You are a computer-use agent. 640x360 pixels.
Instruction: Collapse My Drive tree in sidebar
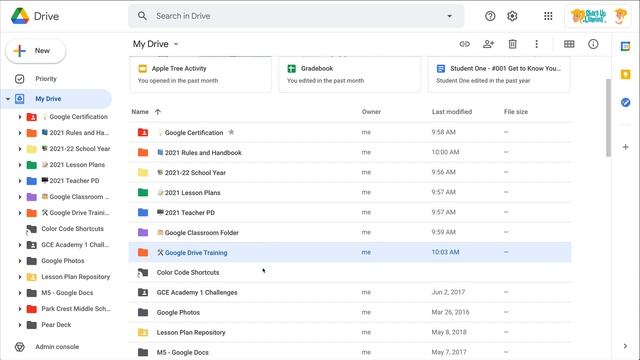coord(8,99)
